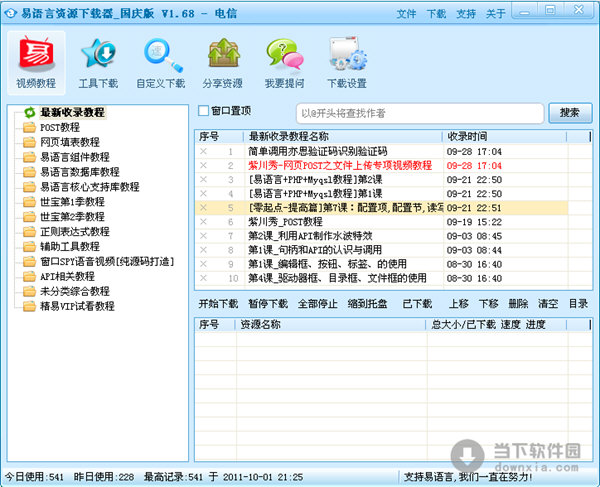Image resolution: width=600 pixels, height=487 pixels.
Task: Click the 搜索 search button
Action: point(570,113)
